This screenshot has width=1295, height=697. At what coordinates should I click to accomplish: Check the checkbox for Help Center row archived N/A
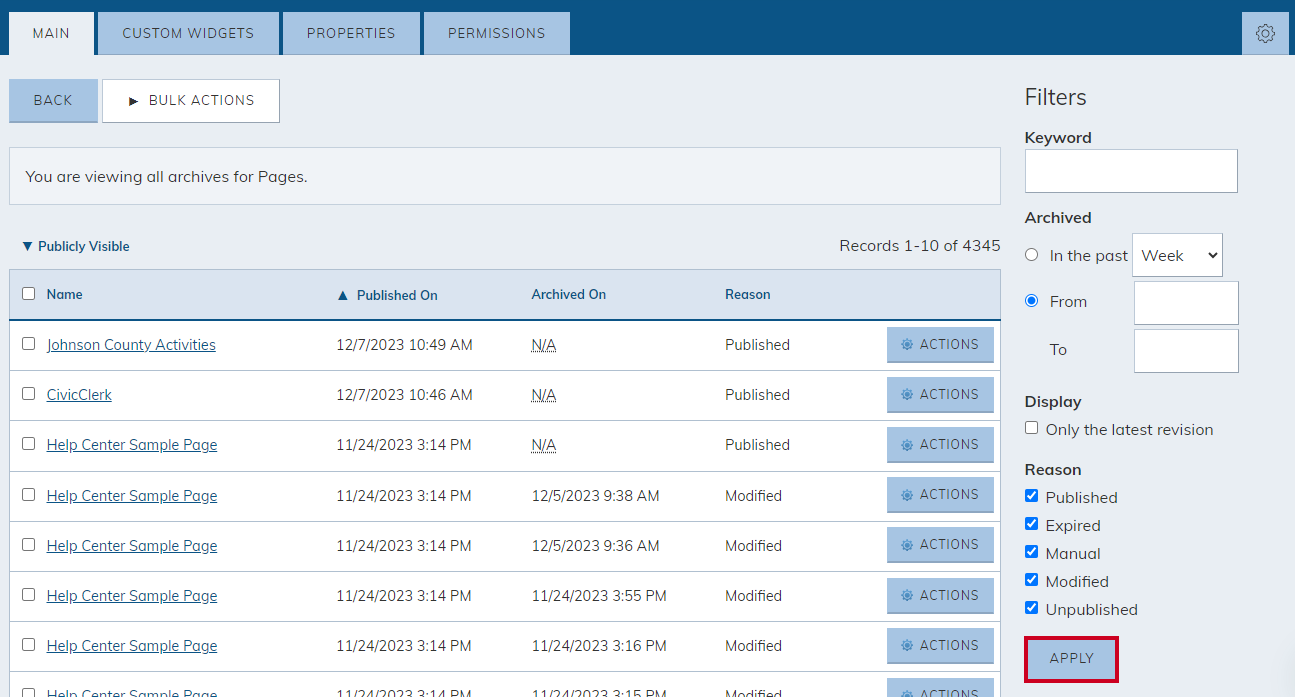pos(29,444)
